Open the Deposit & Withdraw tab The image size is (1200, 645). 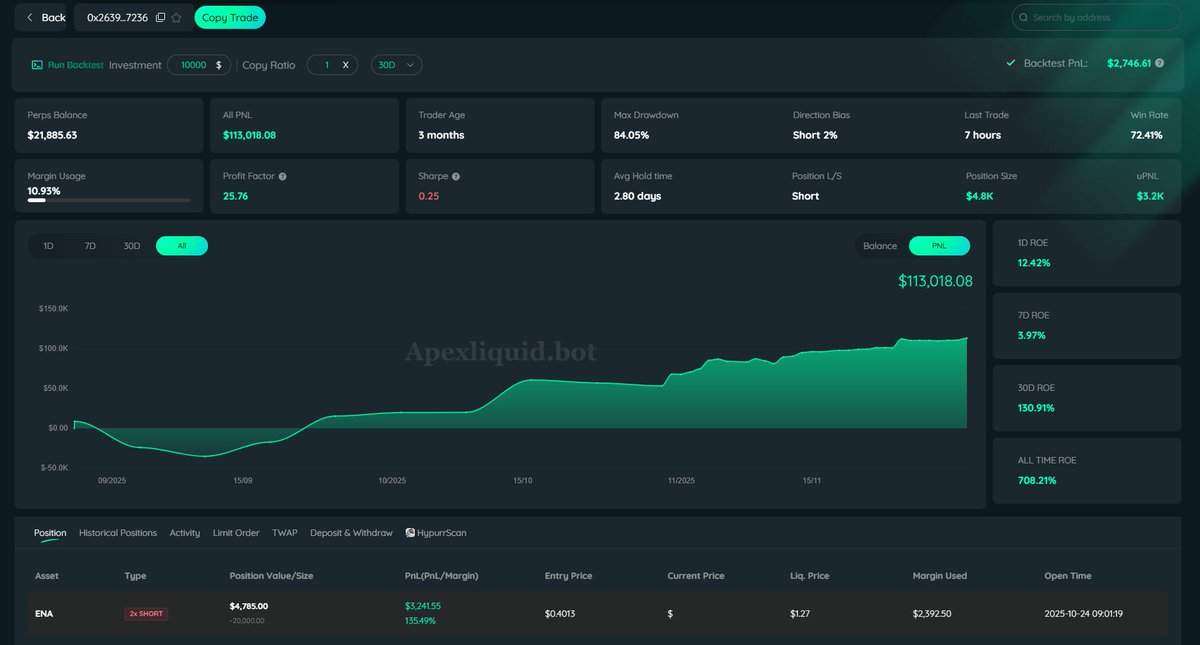coord(351,533)
